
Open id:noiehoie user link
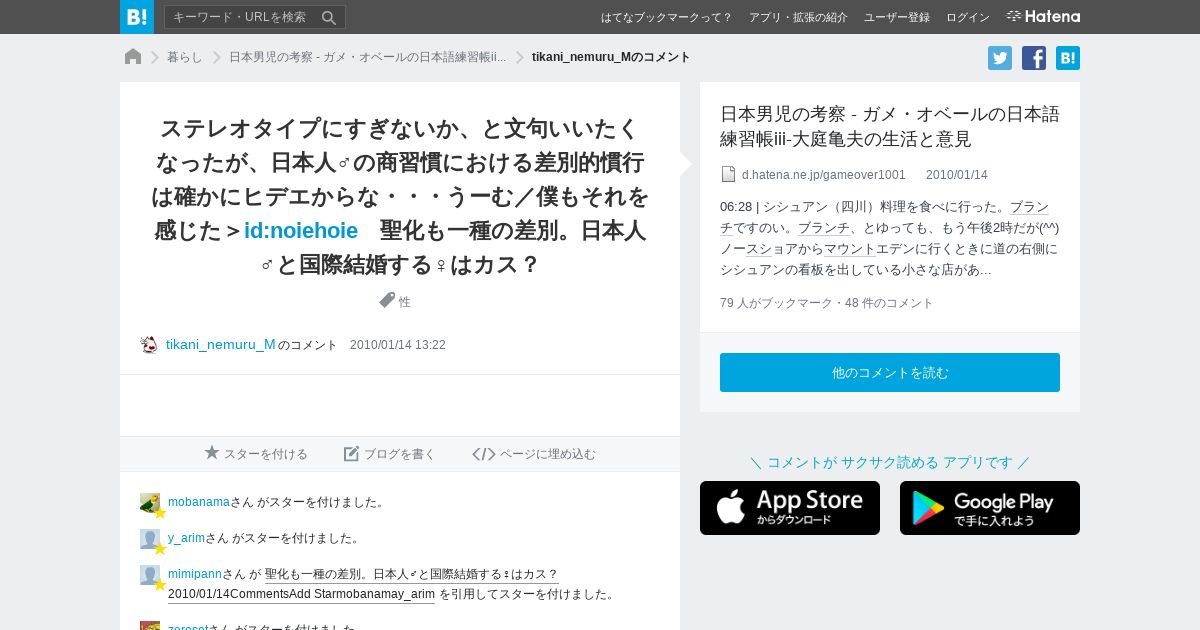(x=301, y=230)
